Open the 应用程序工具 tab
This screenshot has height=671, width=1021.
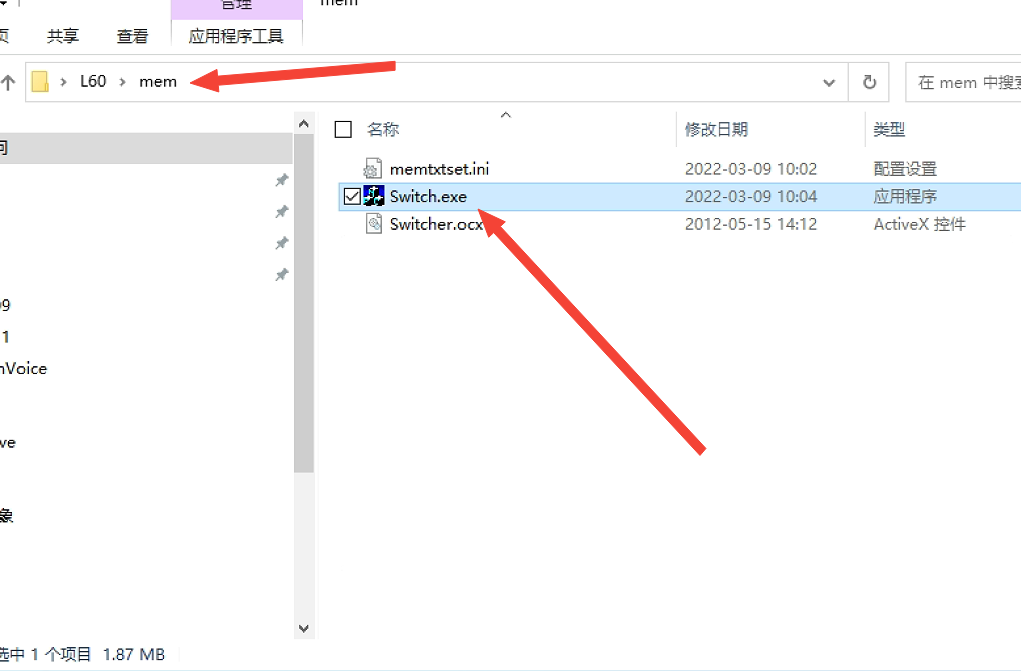click(x=236, y=36)
